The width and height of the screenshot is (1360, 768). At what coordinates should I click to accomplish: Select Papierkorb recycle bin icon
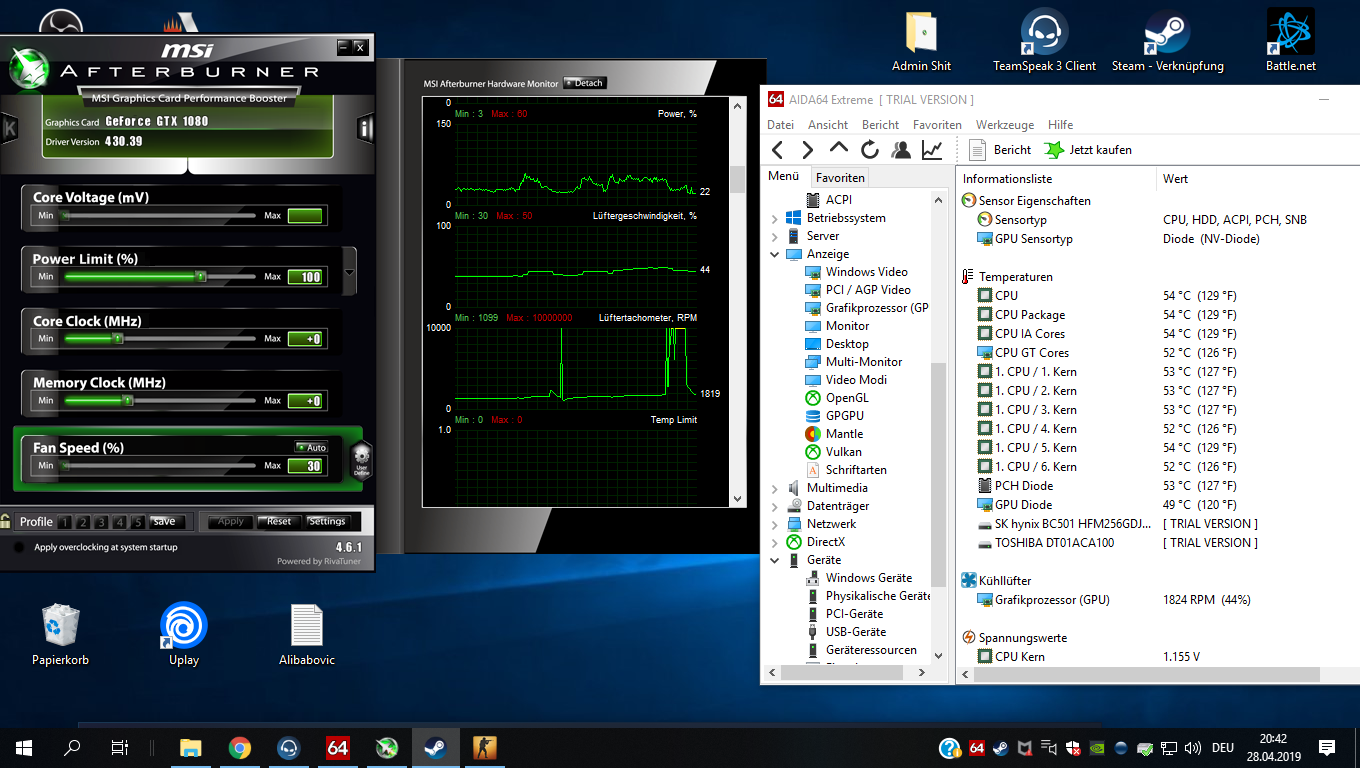[60, 635]
